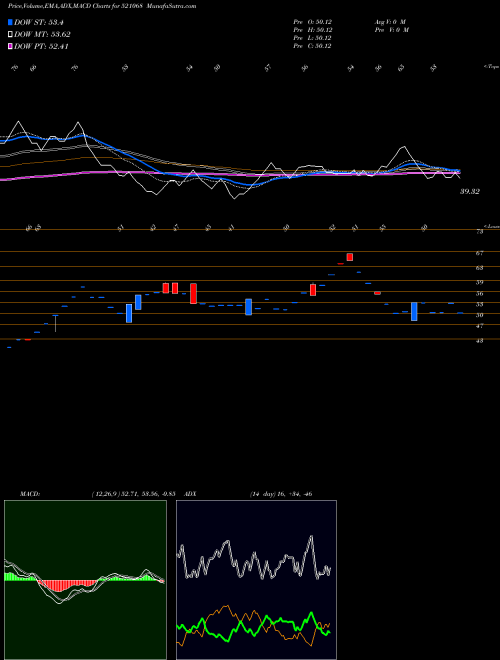
Task: Click the white DOW MT legend swatch
Action: click(10, 35)
